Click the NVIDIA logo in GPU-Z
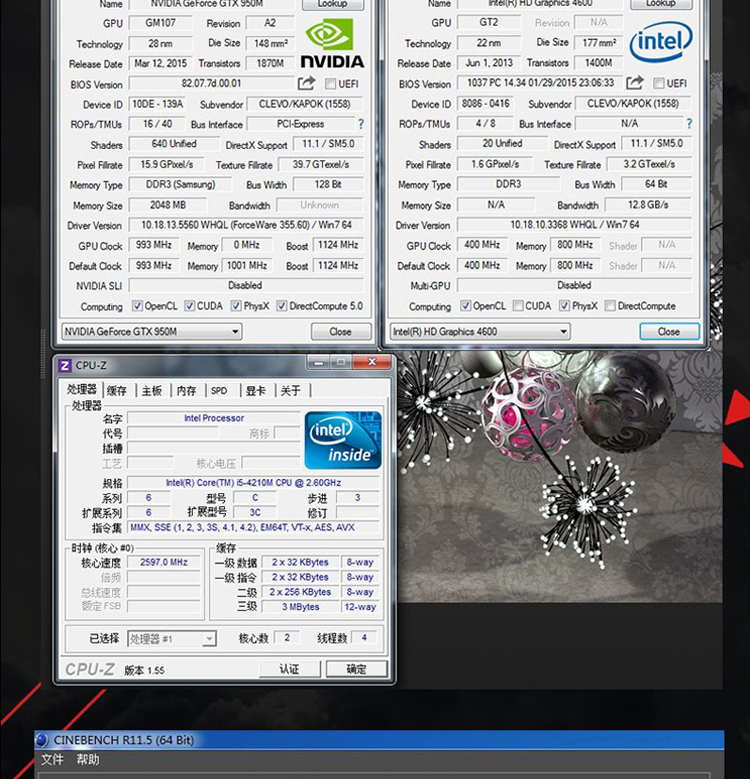Viewport: 750px width, 779px height. (332, 43)
